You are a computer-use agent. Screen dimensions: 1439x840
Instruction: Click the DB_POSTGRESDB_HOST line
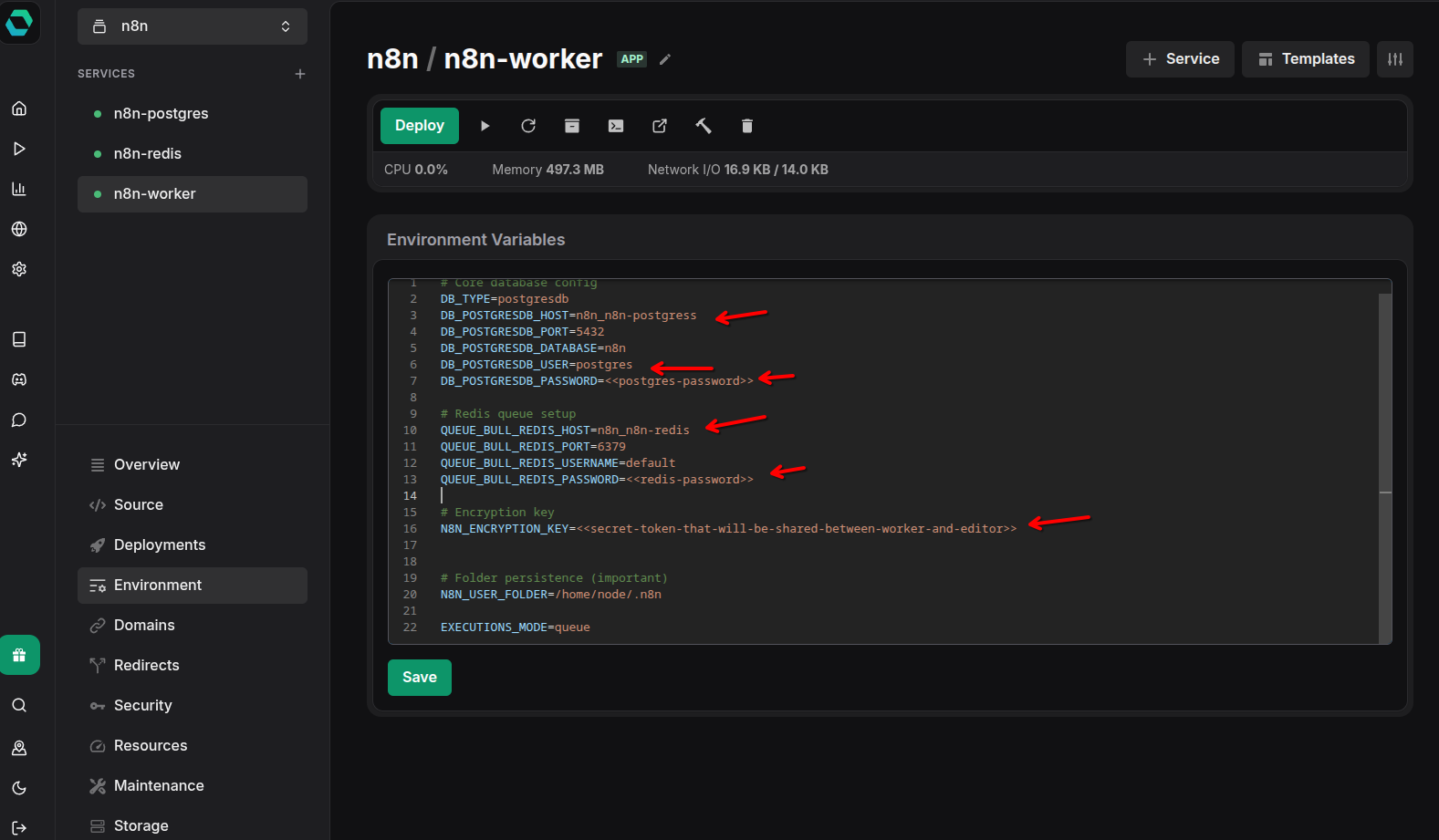click(568, 316)
